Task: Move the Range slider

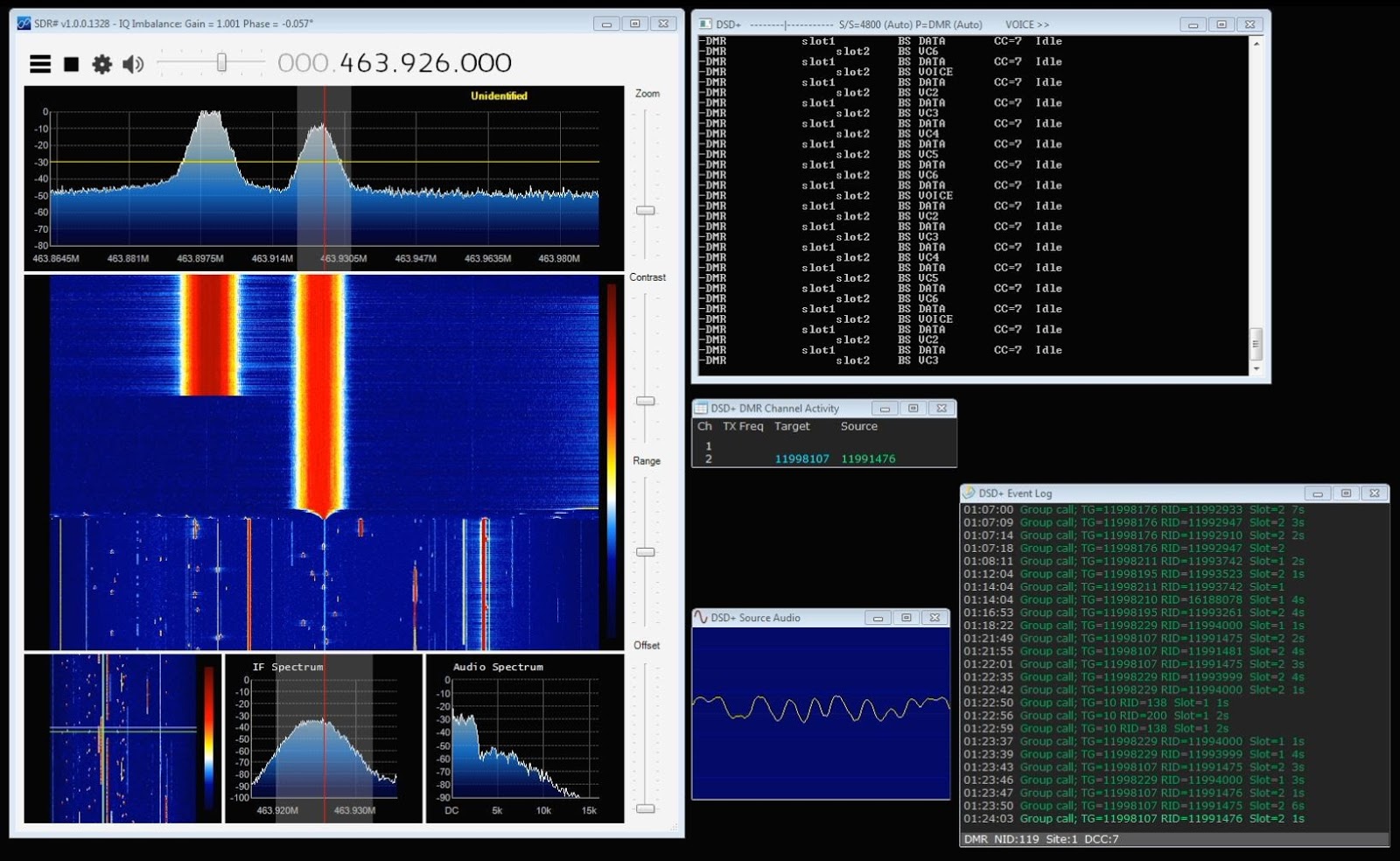Action: (647, 551)
